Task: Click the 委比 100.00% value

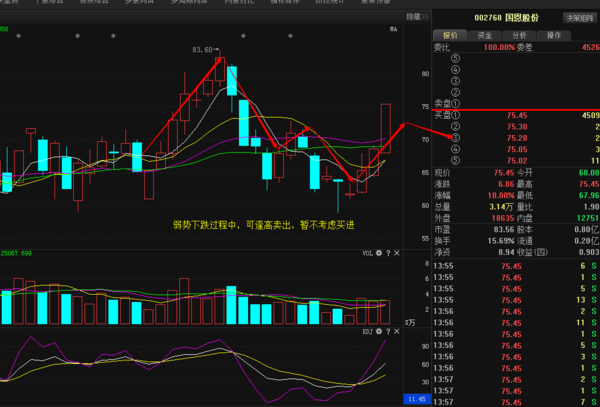Action: [499, 47]
